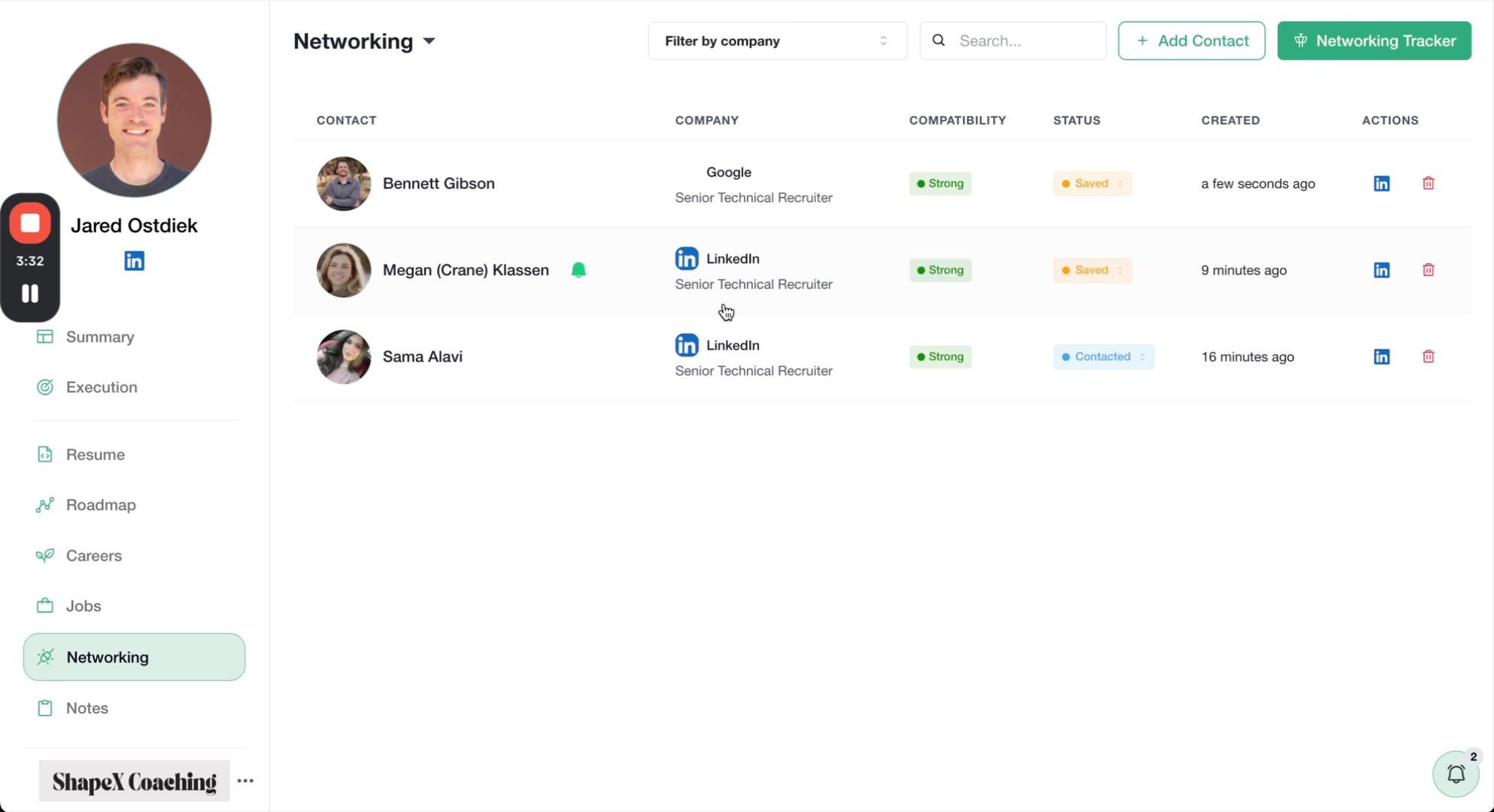Expand the Networking page title dropdown
1494x812 pixels.
[x=430, y=42]
